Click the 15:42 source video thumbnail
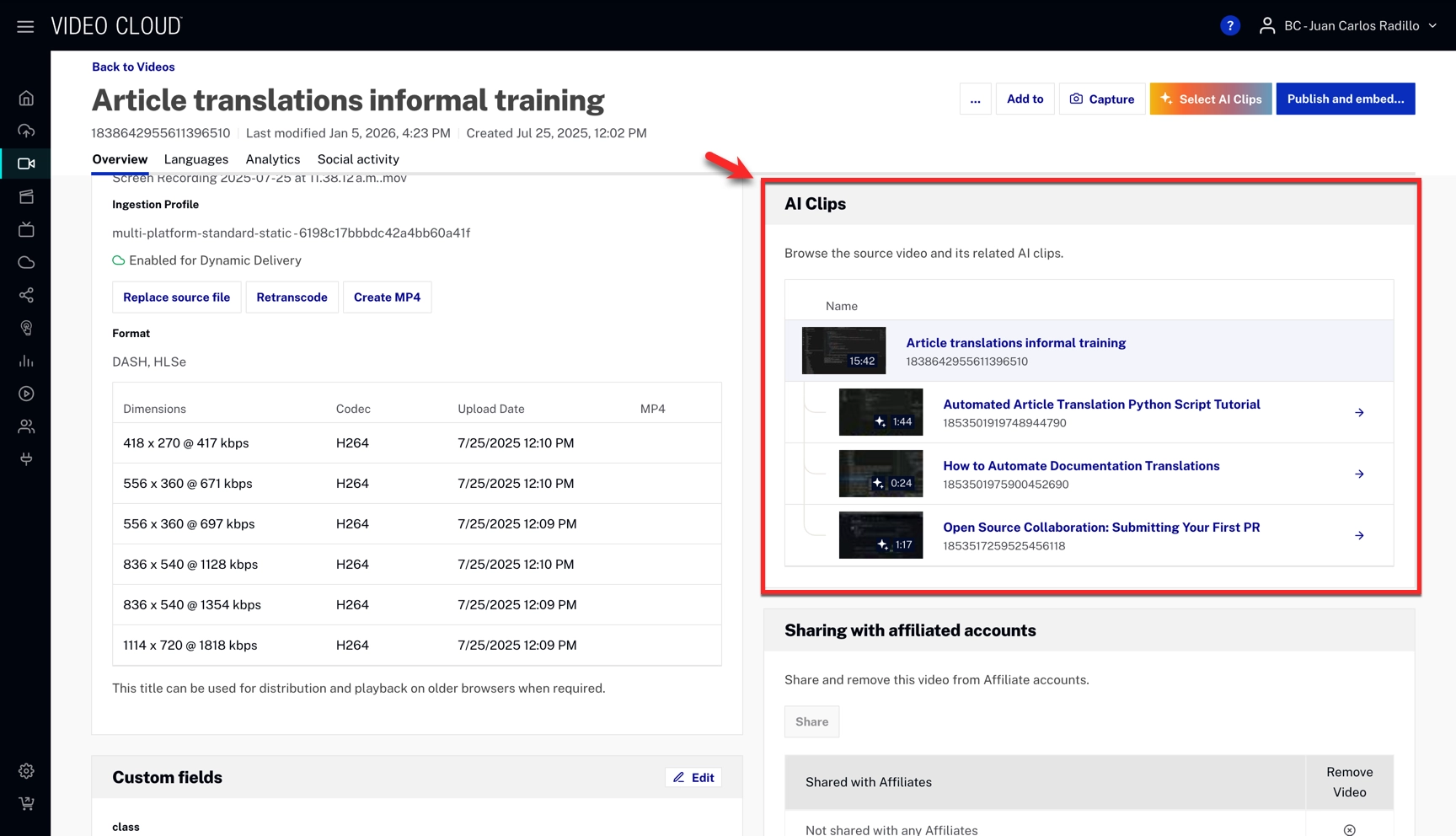 point(843,351)
